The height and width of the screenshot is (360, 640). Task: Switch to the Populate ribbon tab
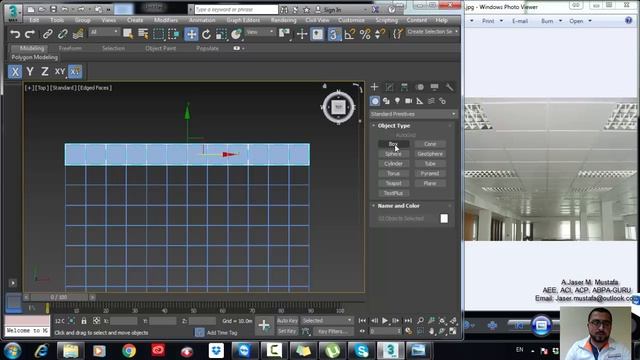(x=207, y=48)
